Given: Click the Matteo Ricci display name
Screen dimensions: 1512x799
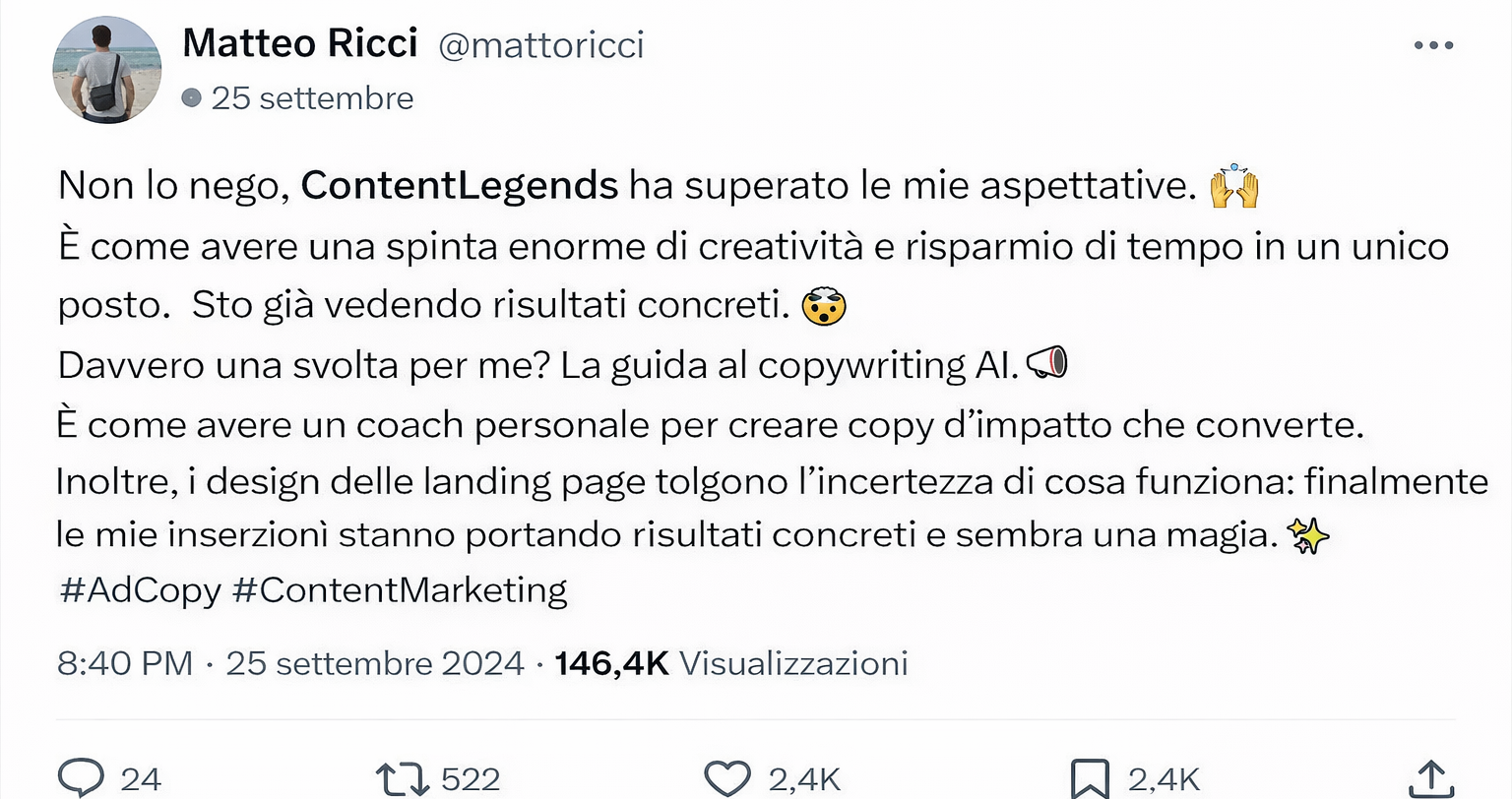Looking at the screenshot, I should pos(300,43).
